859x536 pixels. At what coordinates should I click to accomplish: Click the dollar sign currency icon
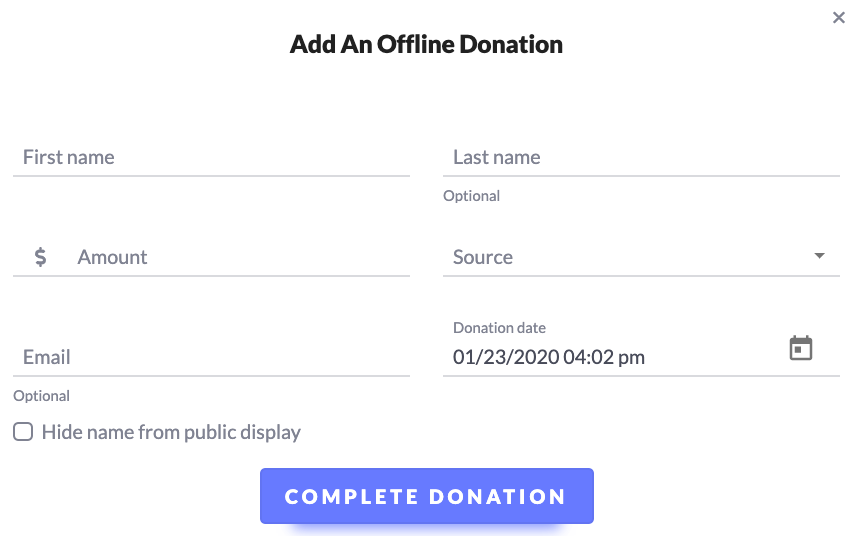(x=41, y=256)
